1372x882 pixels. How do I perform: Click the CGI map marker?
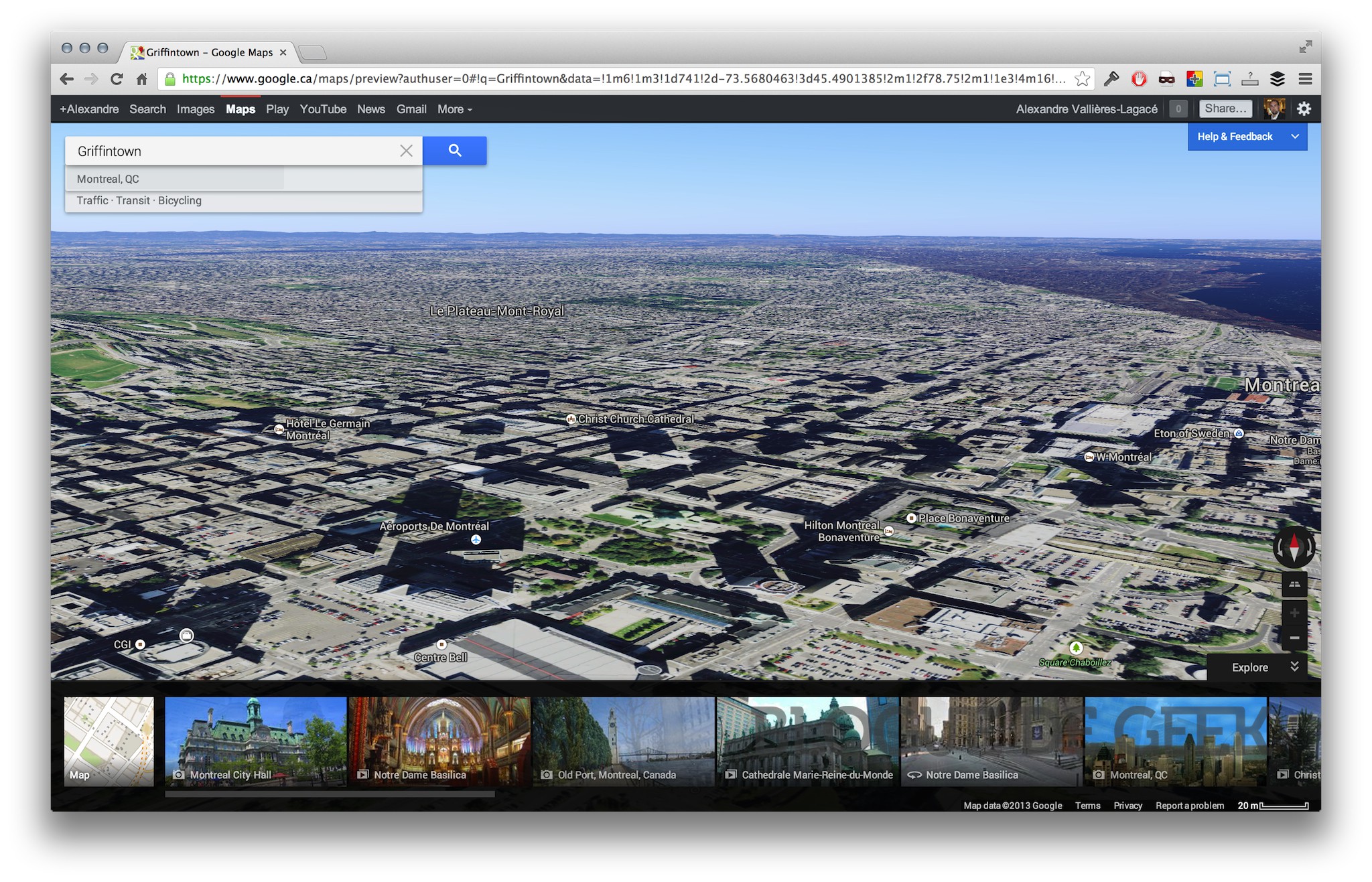140,644
